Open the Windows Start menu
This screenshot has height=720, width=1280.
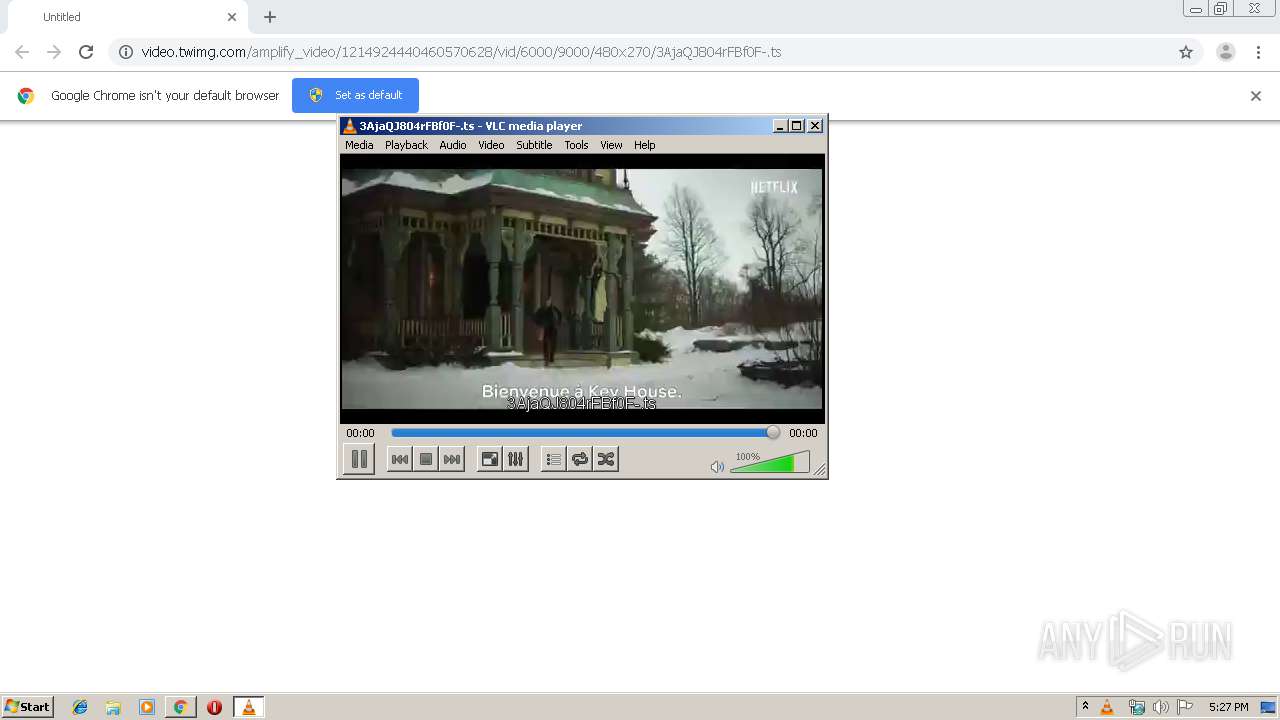(x=27, y=707)
